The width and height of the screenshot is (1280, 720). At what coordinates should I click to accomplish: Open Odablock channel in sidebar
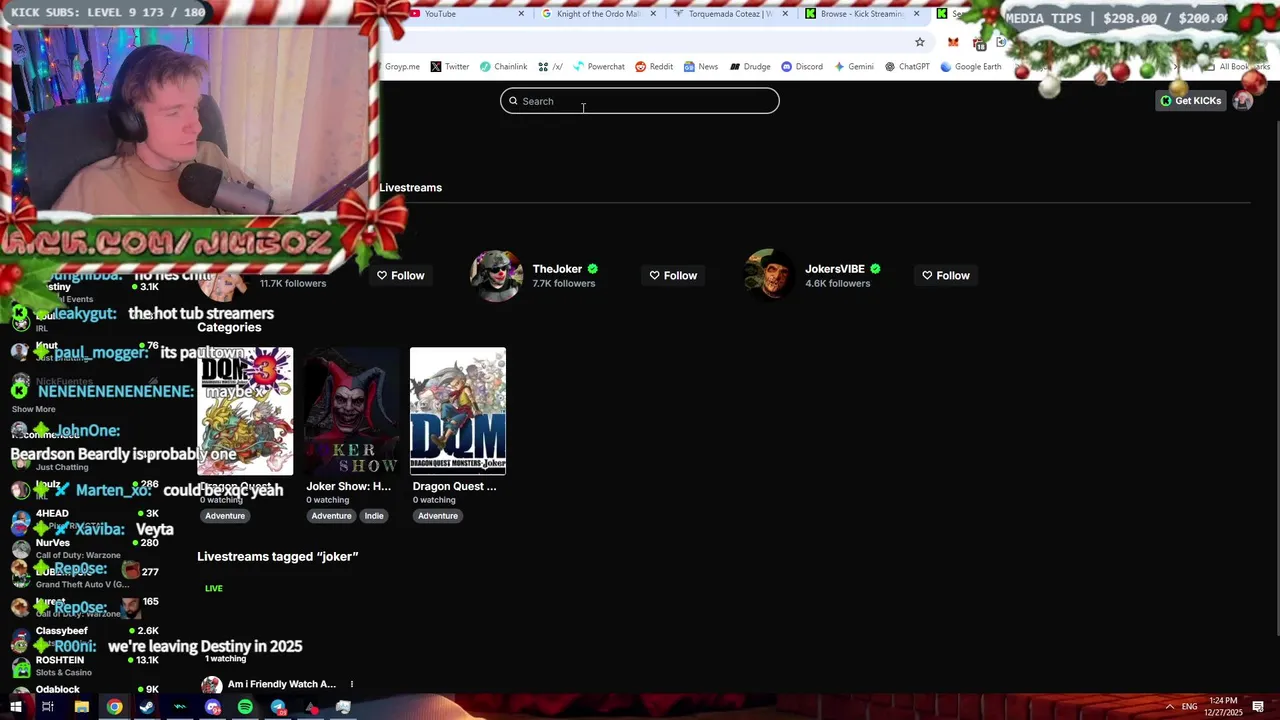click(x=85, y=689)
